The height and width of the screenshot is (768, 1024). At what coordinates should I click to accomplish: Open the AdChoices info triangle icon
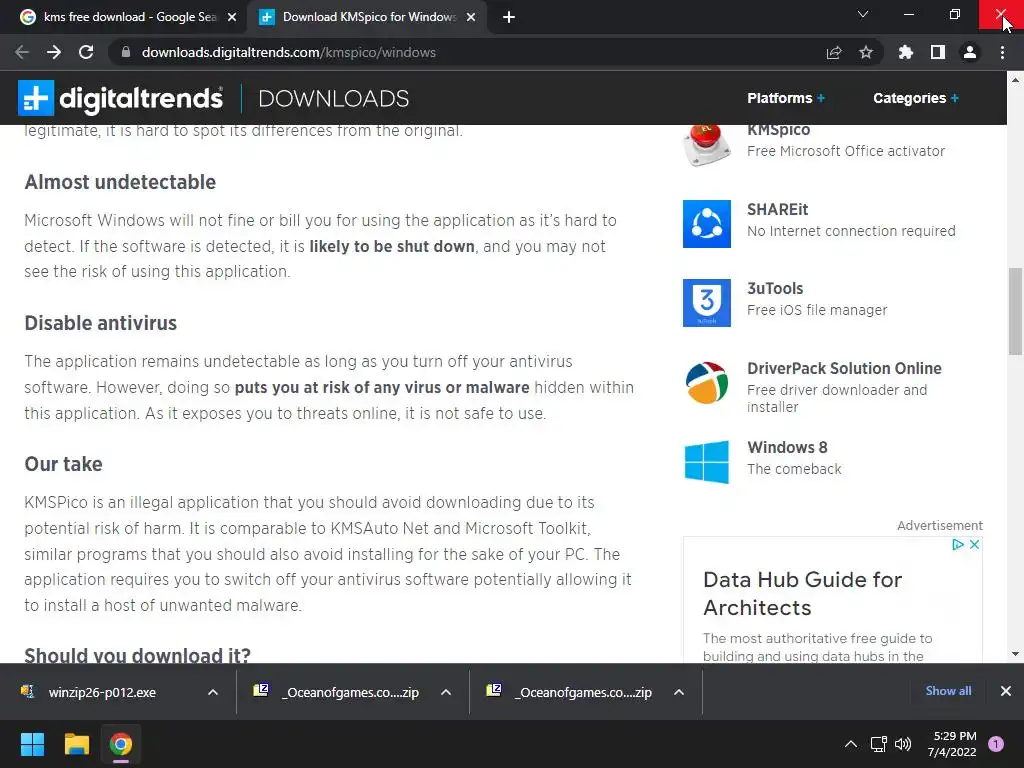(x=957, y=545)
